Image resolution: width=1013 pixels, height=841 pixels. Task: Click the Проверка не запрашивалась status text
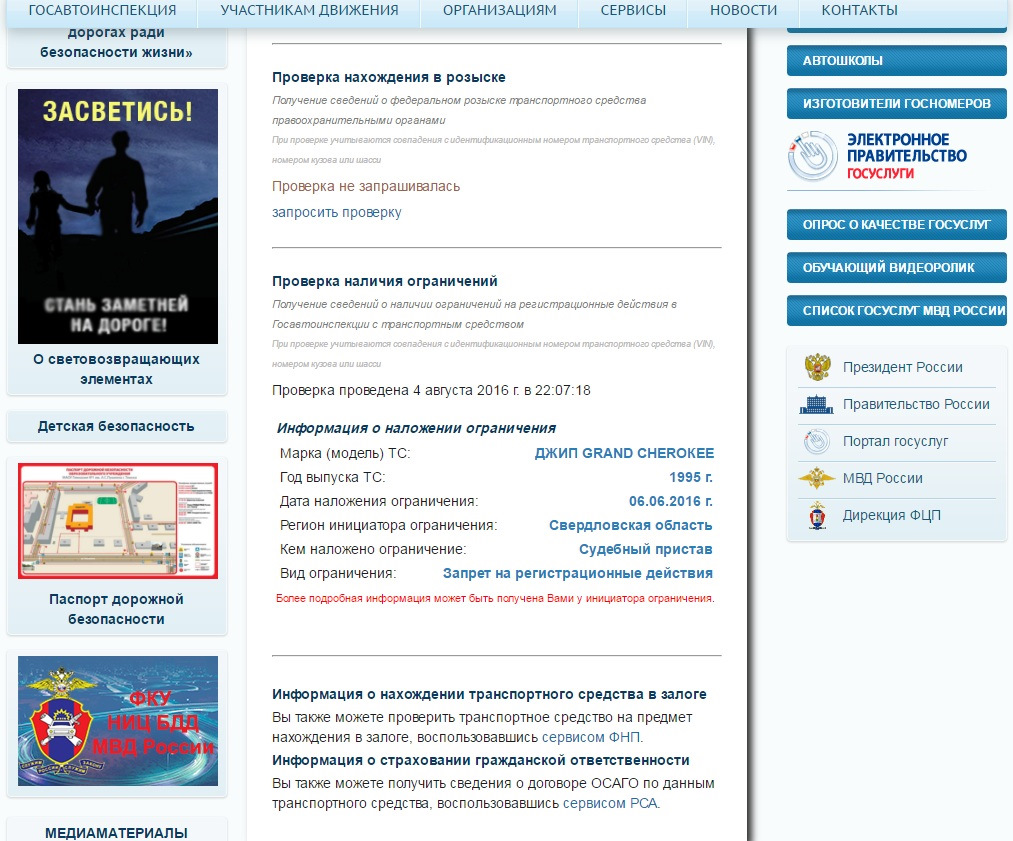tap(366, 186)
